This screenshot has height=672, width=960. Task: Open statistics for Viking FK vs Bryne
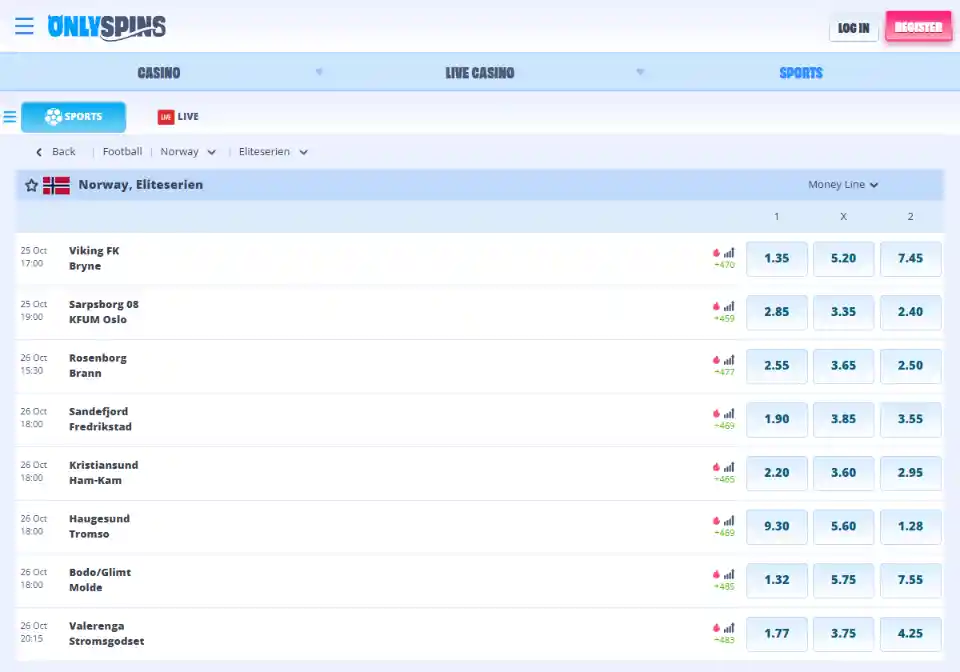click(729, 252)
